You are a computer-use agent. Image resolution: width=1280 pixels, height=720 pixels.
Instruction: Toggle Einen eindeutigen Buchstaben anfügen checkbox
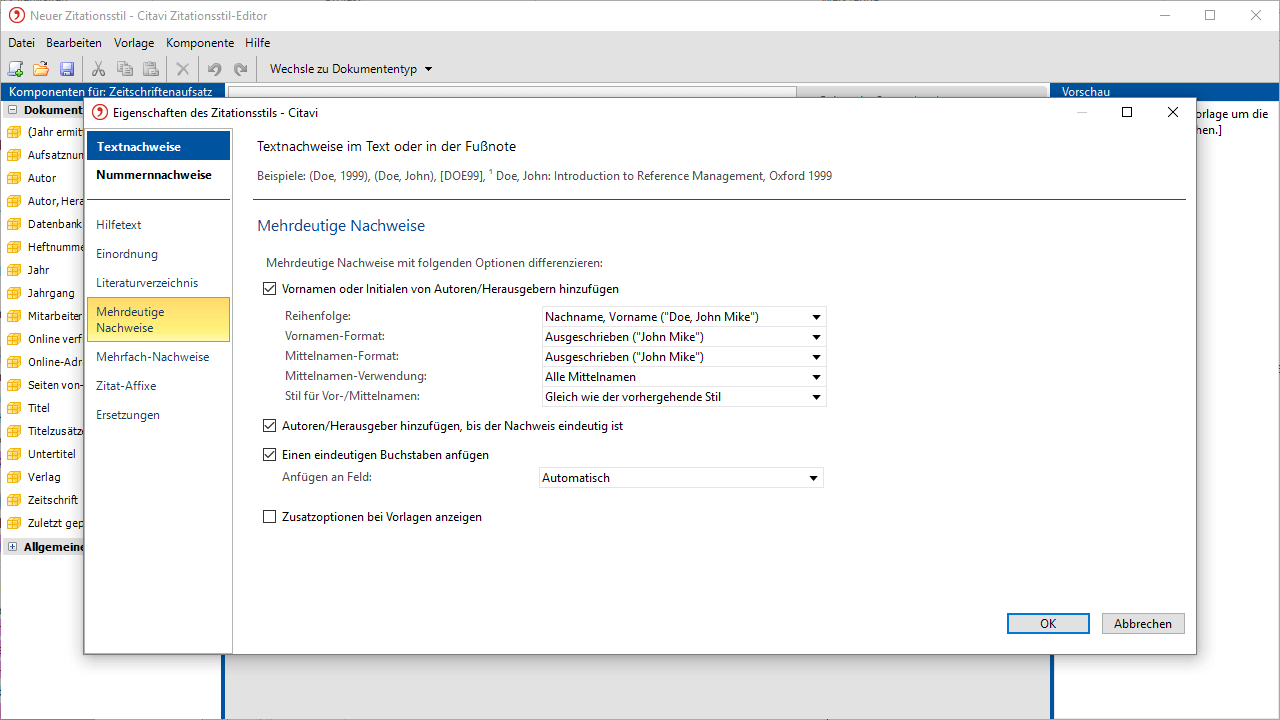coord(269,455)
